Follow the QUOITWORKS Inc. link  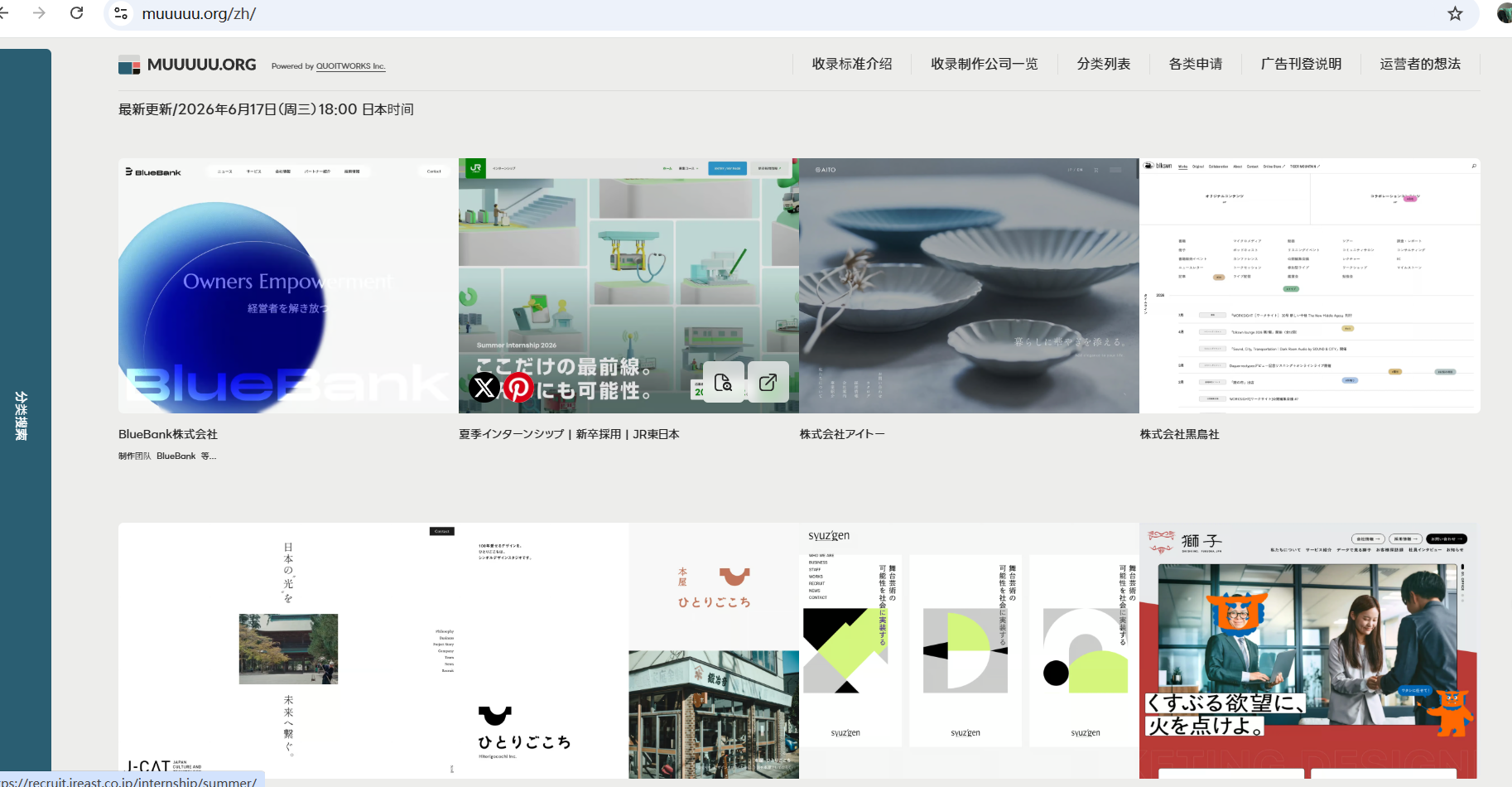(x=351, y=66)
